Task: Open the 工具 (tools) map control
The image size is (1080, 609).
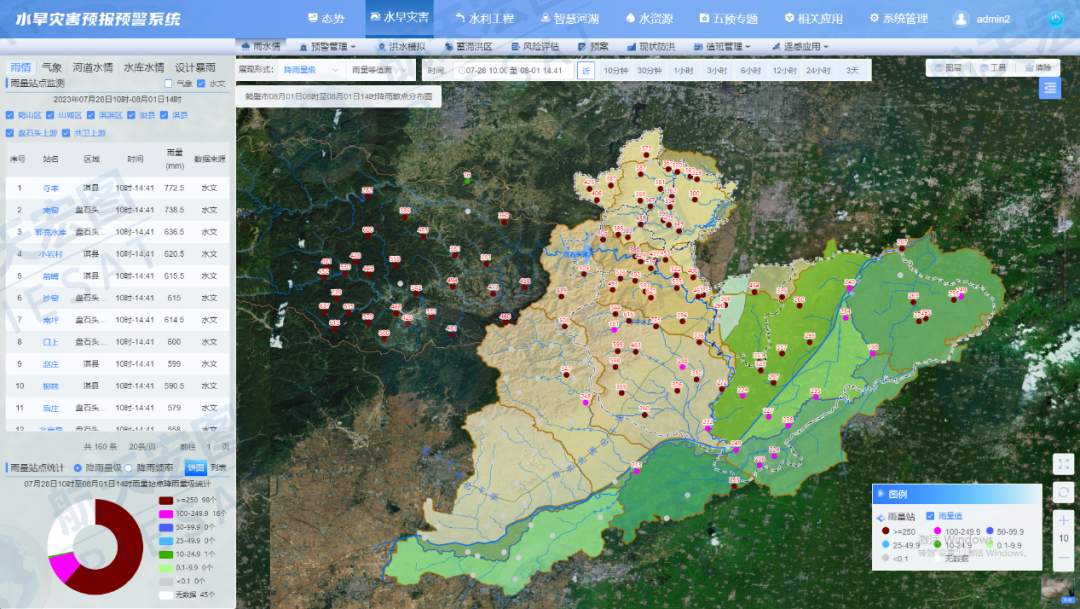Action: (x=992, y=68)
